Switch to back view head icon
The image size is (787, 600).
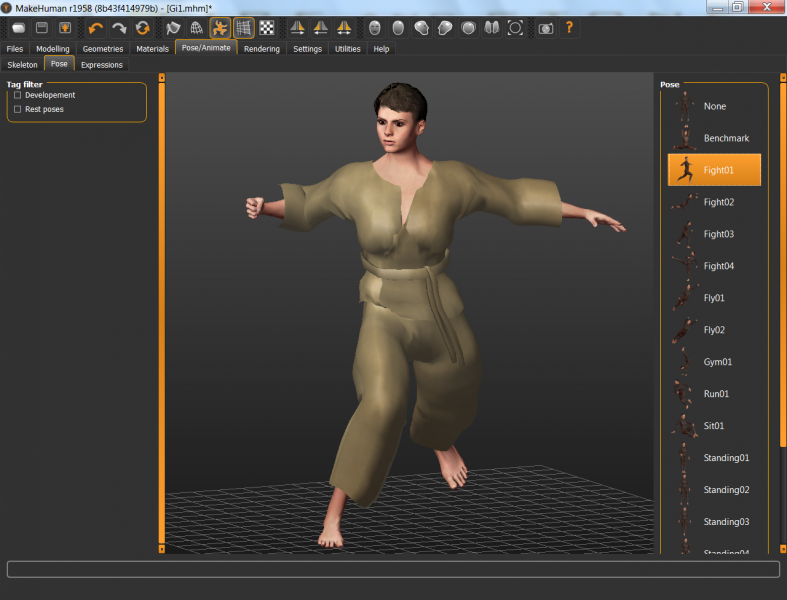point(398,28)
